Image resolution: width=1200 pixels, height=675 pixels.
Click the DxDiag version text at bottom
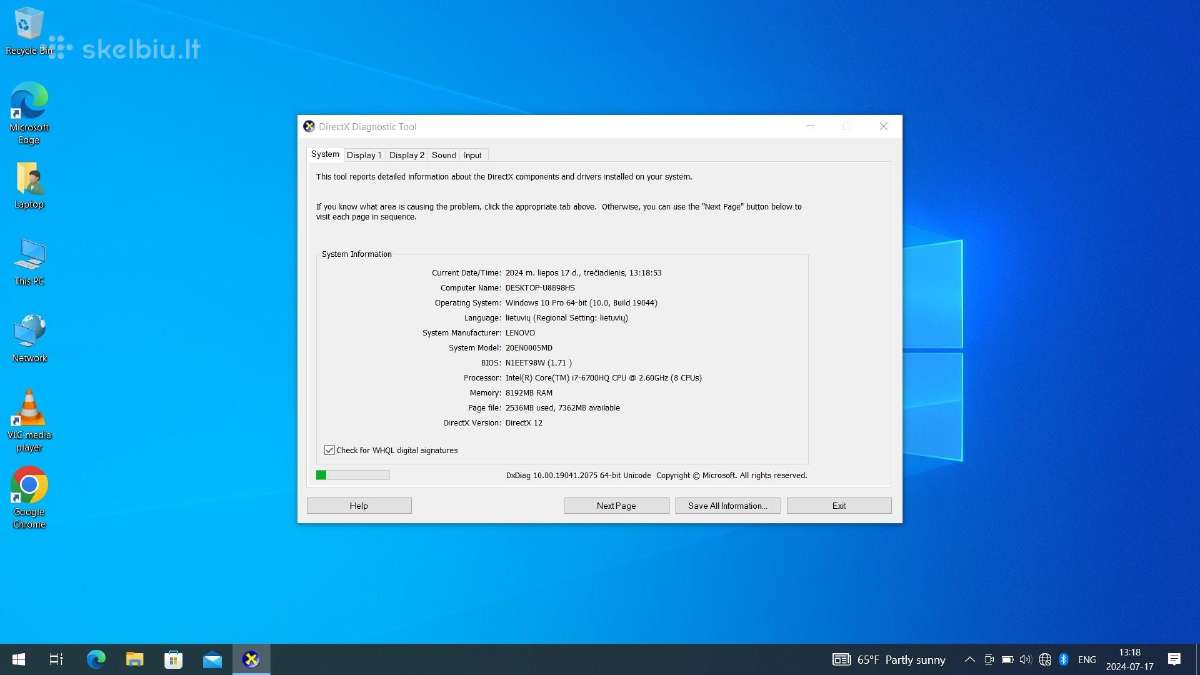point(579,475)
